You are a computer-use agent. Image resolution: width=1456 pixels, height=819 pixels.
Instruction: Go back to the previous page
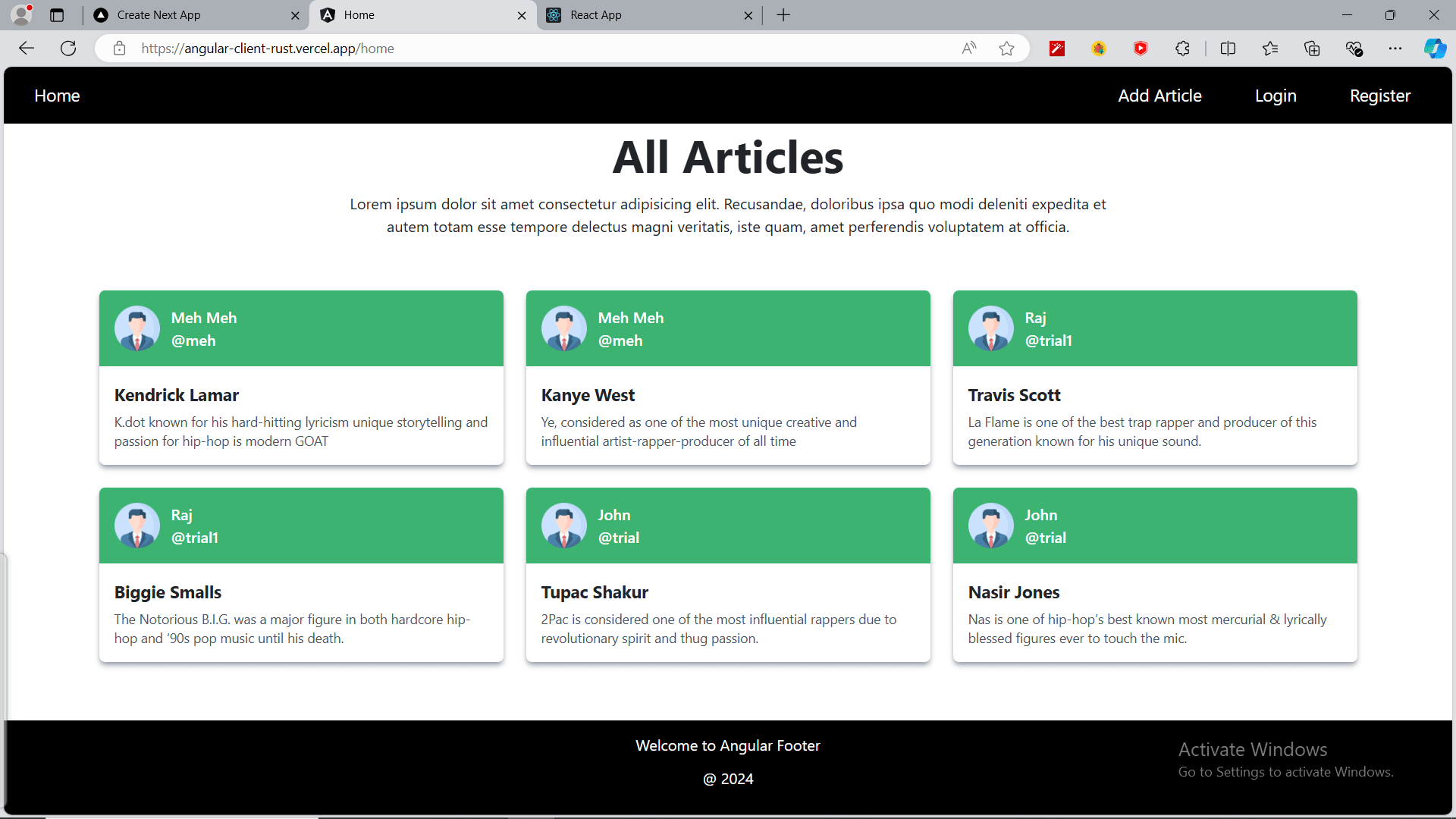pos(27,49)
